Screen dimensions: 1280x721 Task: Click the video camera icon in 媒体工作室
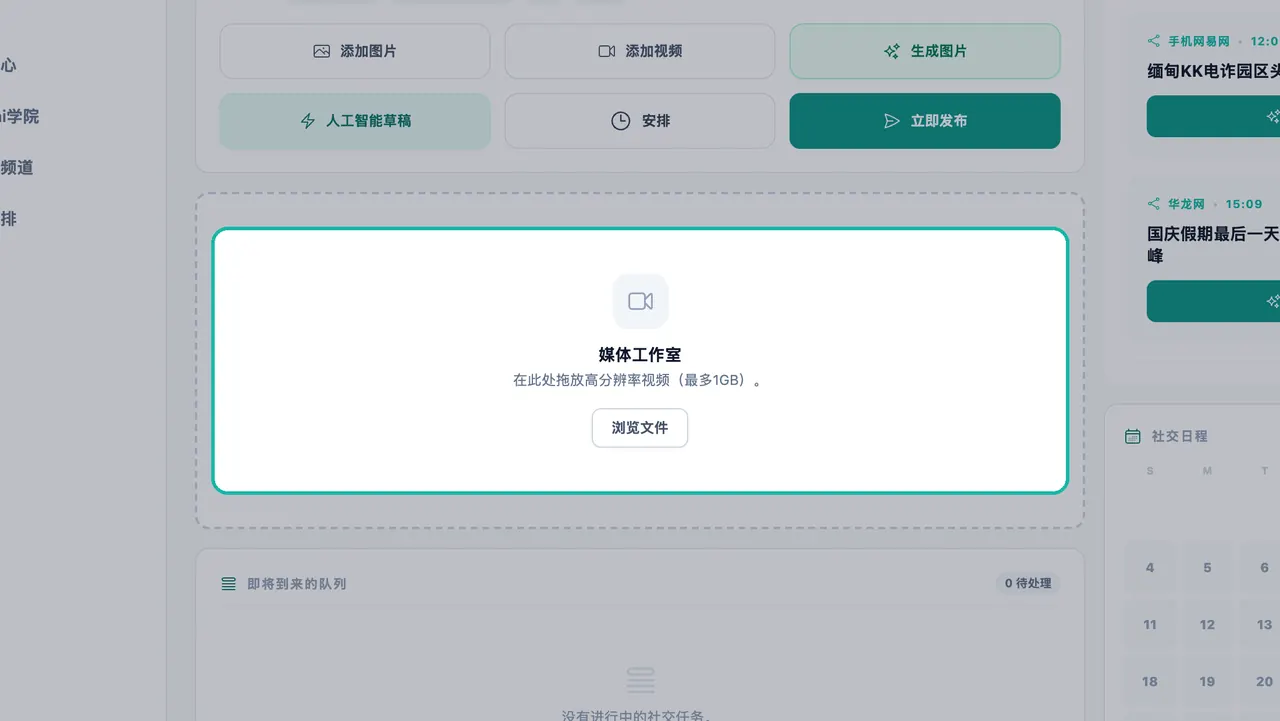640,301
